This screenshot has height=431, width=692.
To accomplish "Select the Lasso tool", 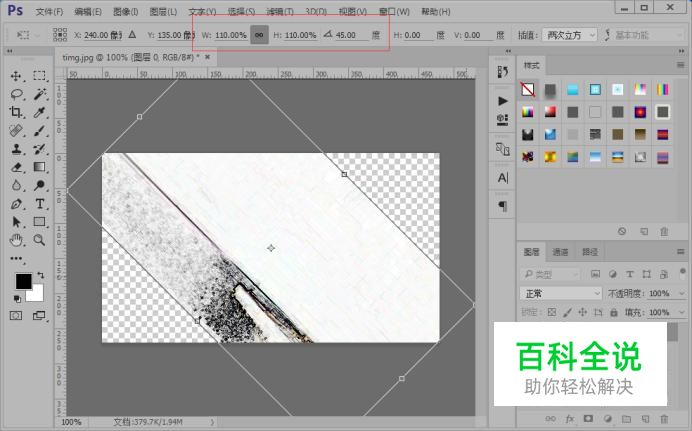I will (16, 94).
